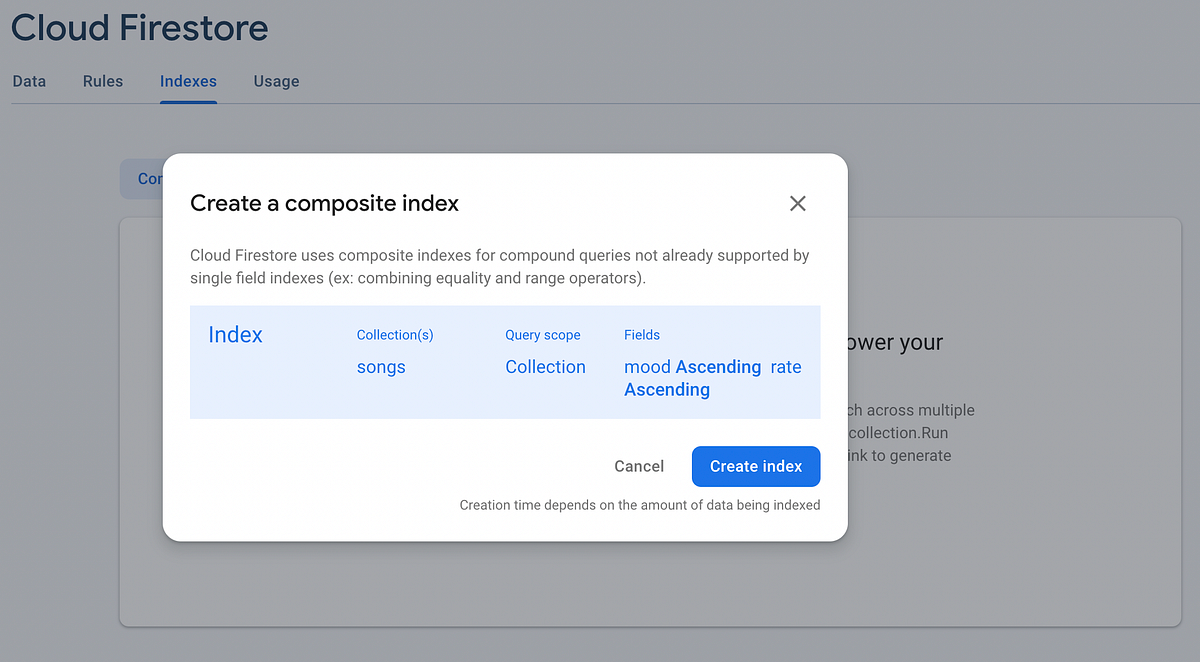Select the Indexes tab
Image resolution: width=1200 pixels, height=662 pixels.
pos(188,81)
